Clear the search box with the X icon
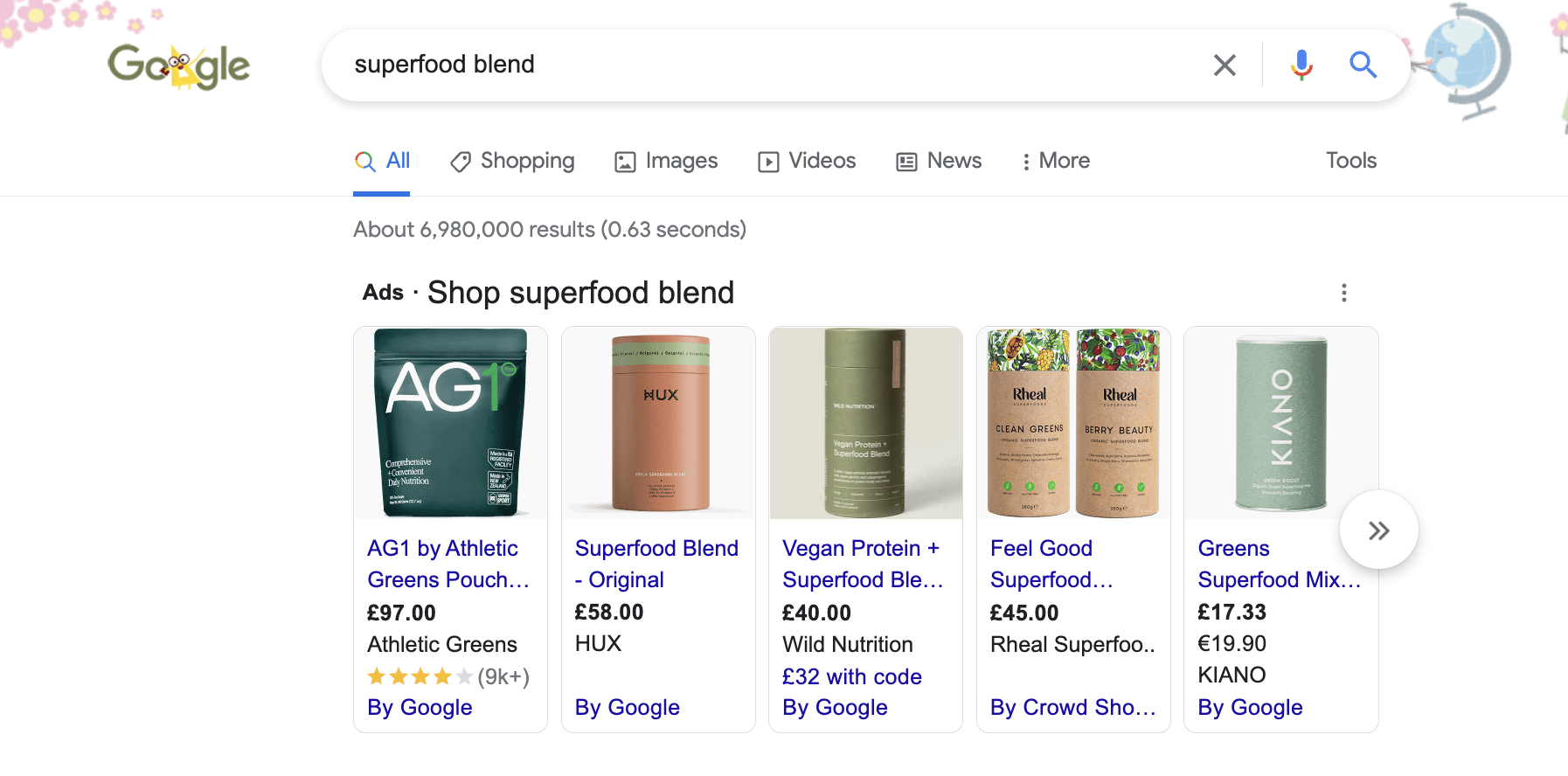Image resolution: width=1568 pixels, height=776 pixels. point(1225,65)
